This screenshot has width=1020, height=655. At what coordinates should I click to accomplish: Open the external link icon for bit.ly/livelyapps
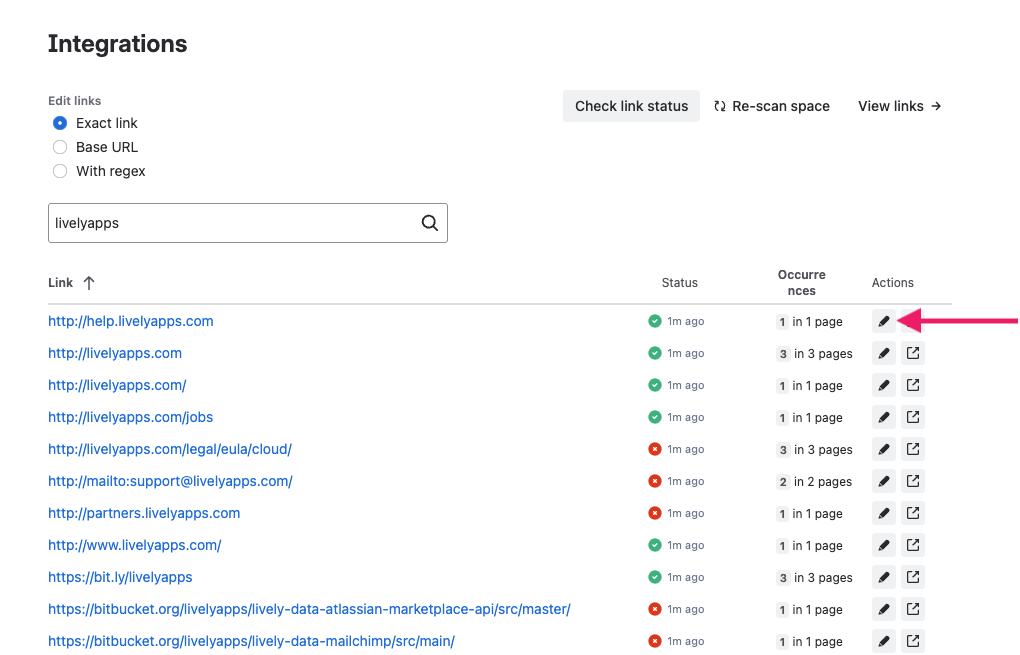[913, 577]
